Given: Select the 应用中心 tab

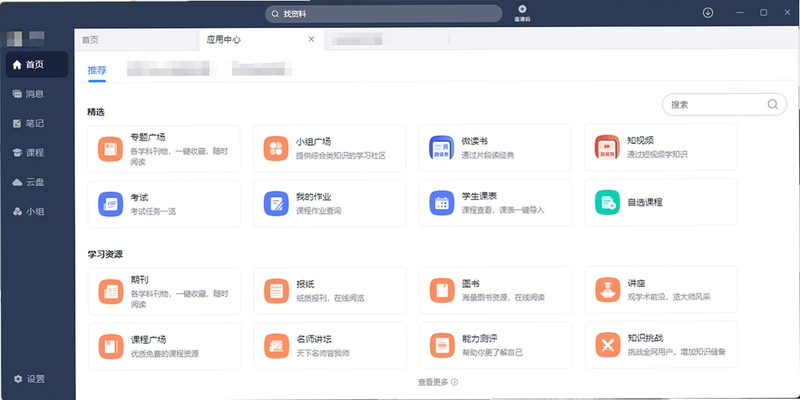Looking at the screenshot, I should tap(261, 40).
